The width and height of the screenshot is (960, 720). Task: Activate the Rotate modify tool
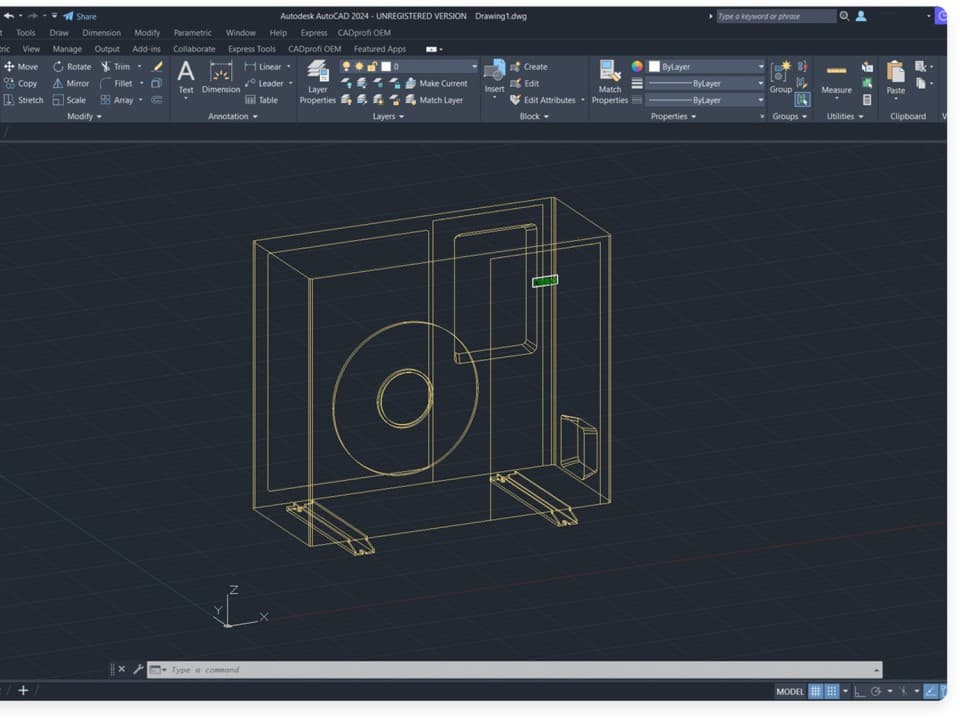coord(72,66)
